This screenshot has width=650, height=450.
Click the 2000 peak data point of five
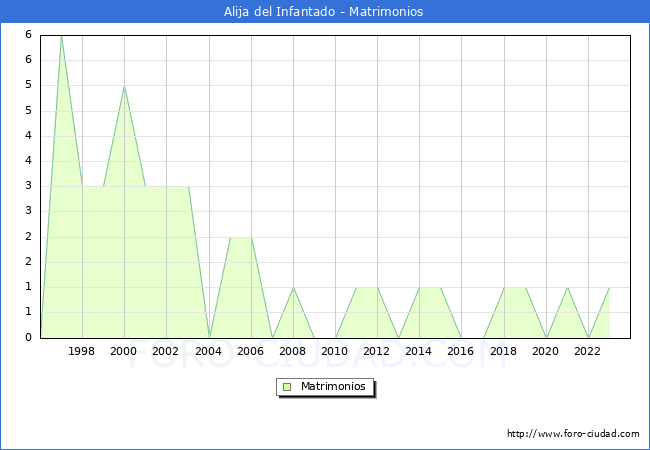point(124,86)
